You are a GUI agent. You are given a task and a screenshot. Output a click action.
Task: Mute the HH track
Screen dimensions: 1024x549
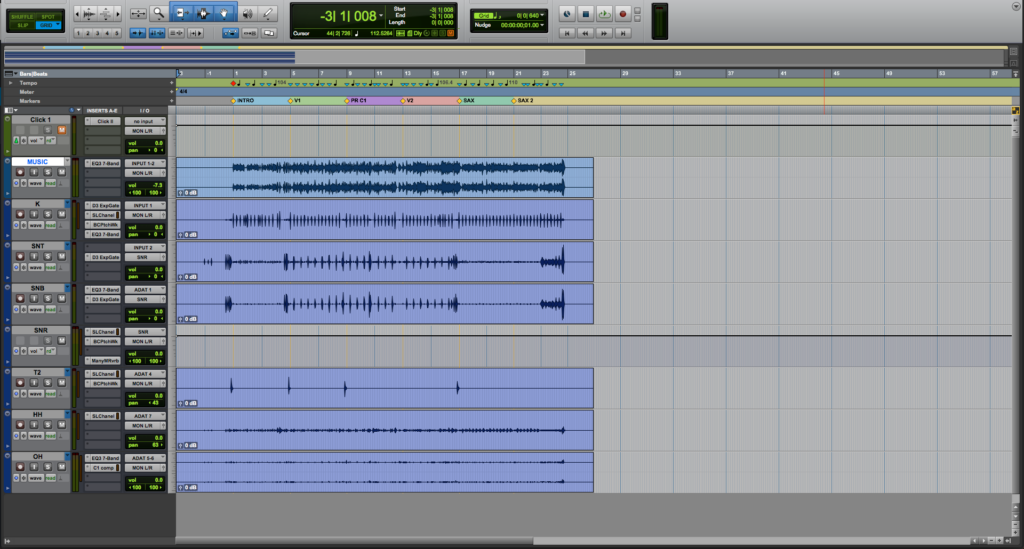[61, 425]
